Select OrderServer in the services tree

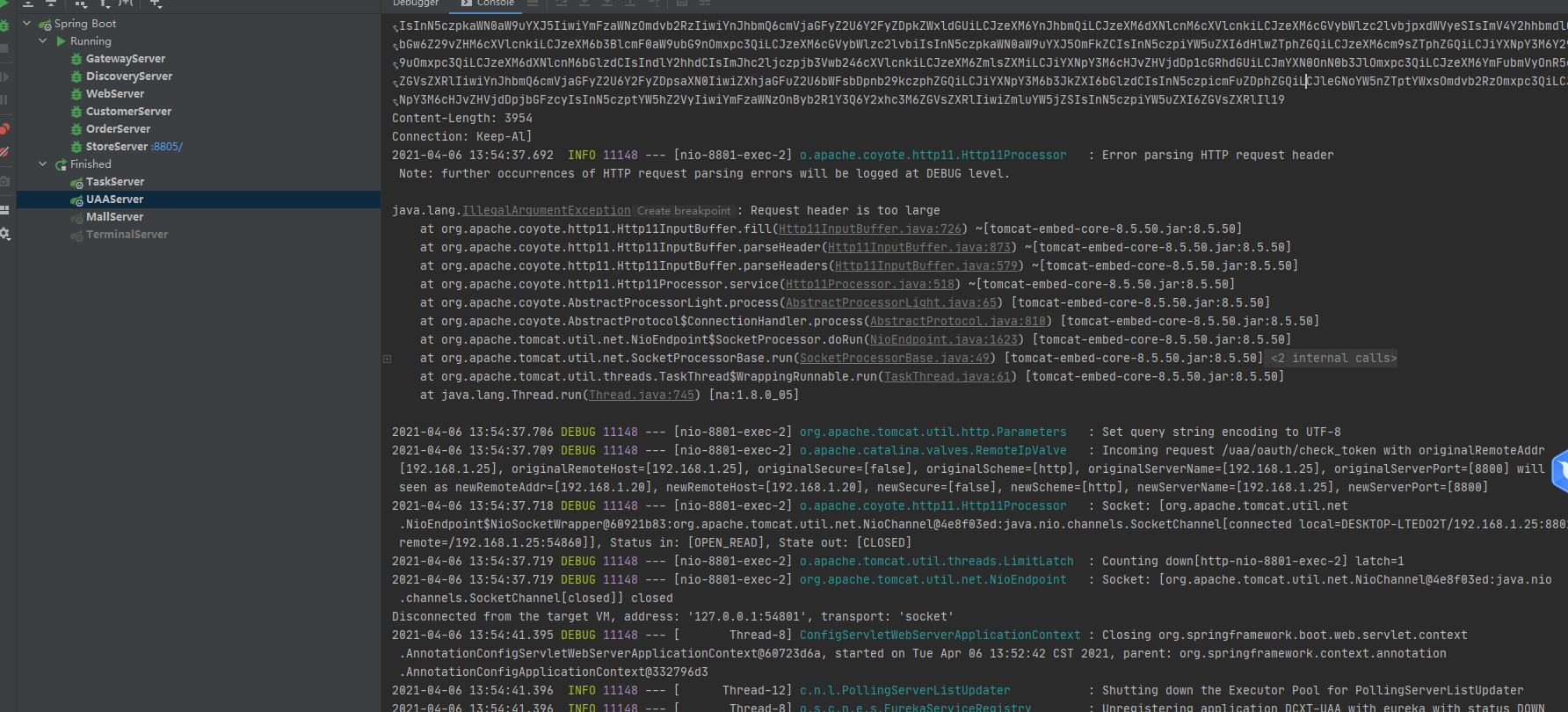tap(118, 129)
